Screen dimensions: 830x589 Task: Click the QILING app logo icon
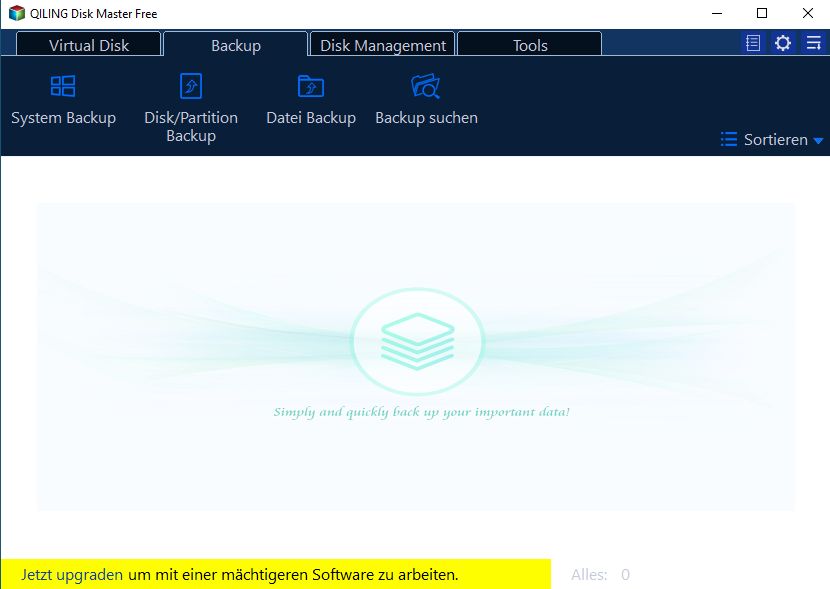coord(17,13)
